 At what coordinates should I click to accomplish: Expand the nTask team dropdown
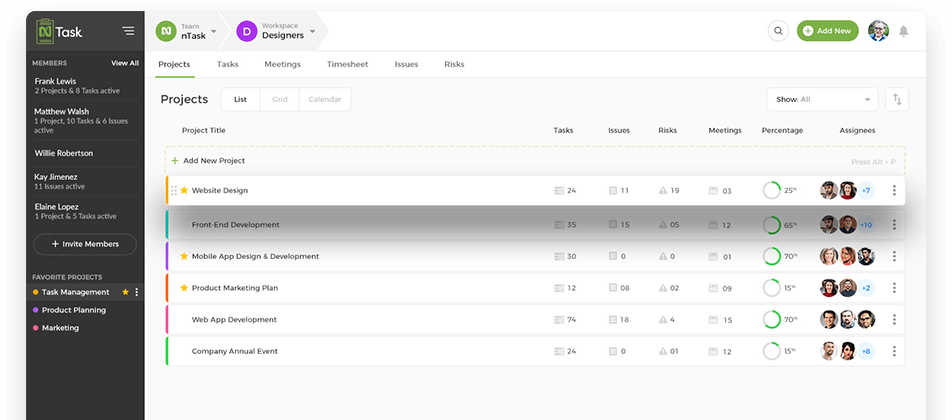pos(213,31)
